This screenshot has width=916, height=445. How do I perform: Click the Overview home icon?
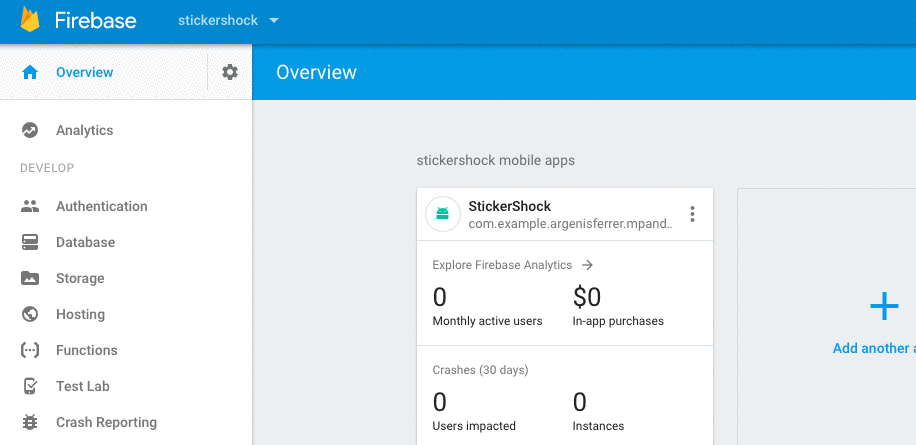coord(30,72)
